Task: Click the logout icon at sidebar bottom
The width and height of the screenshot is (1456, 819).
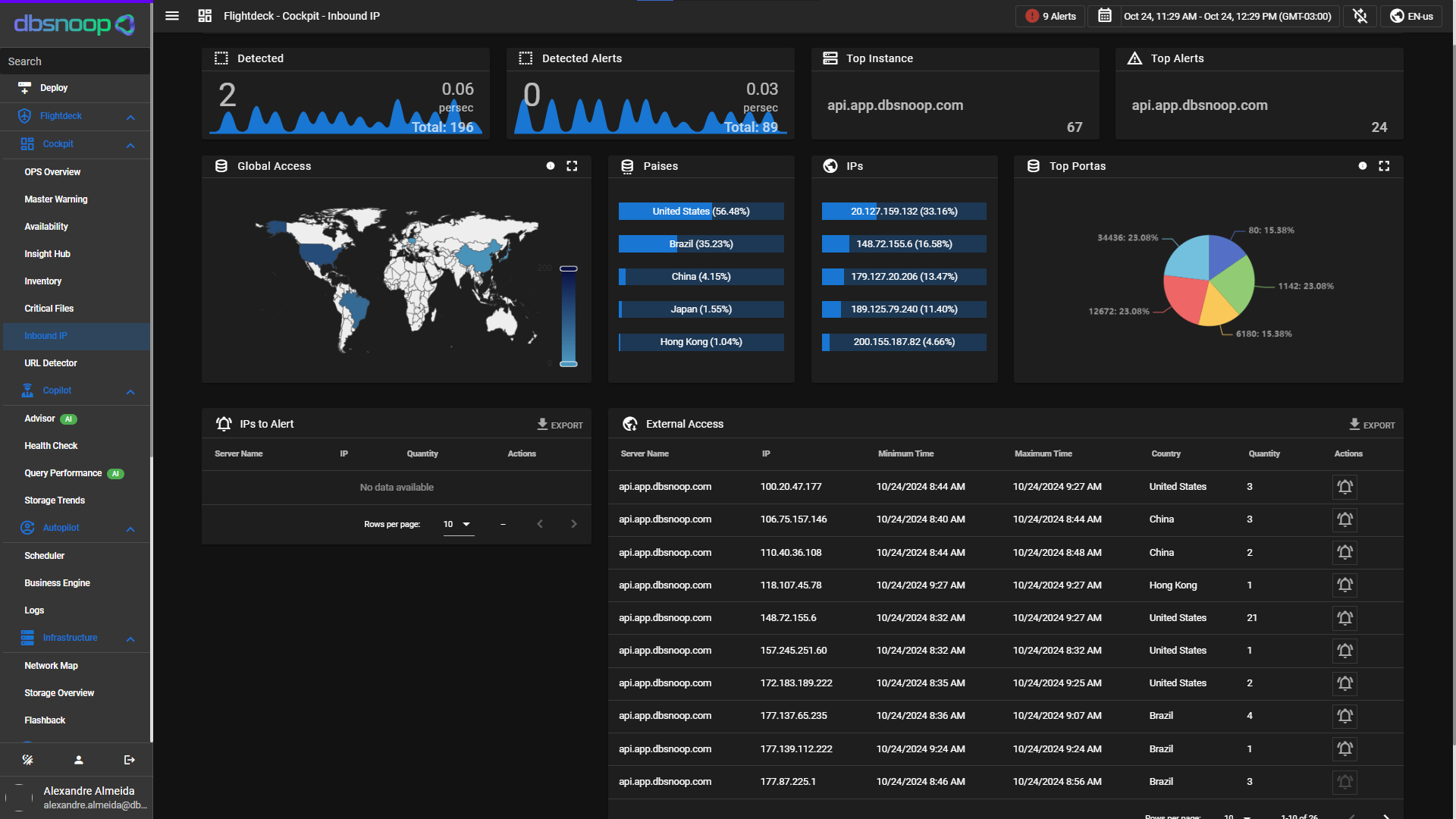Action: [x=129, y=760]
